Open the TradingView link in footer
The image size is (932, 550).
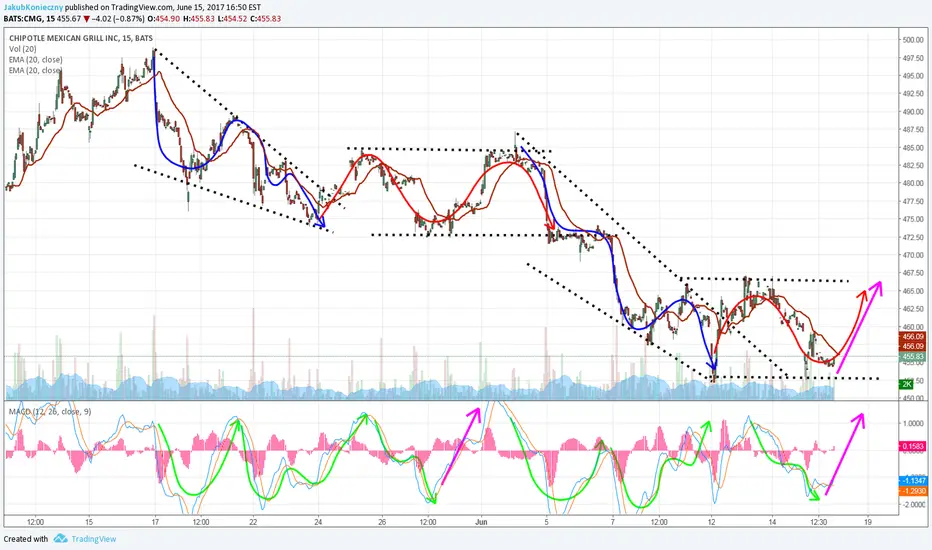pyautogui.click(x=94, y=539)
